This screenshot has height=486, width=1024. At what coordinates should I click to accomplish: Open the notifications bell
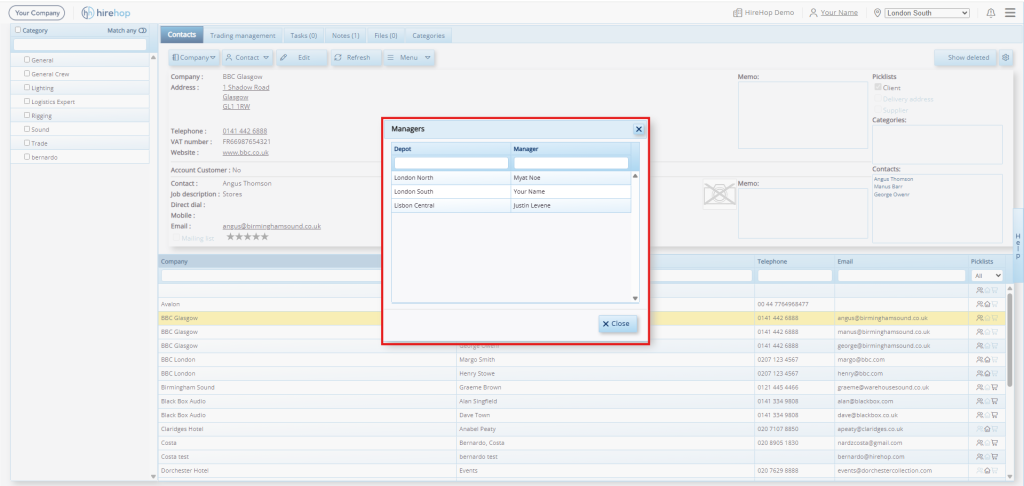[x=991, y=12]
